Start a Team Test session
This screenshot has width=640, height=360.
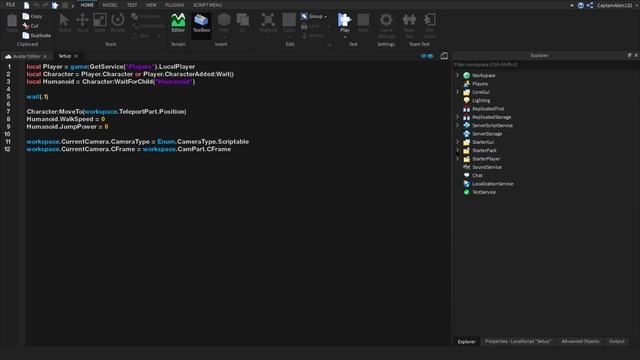[409, 25]
